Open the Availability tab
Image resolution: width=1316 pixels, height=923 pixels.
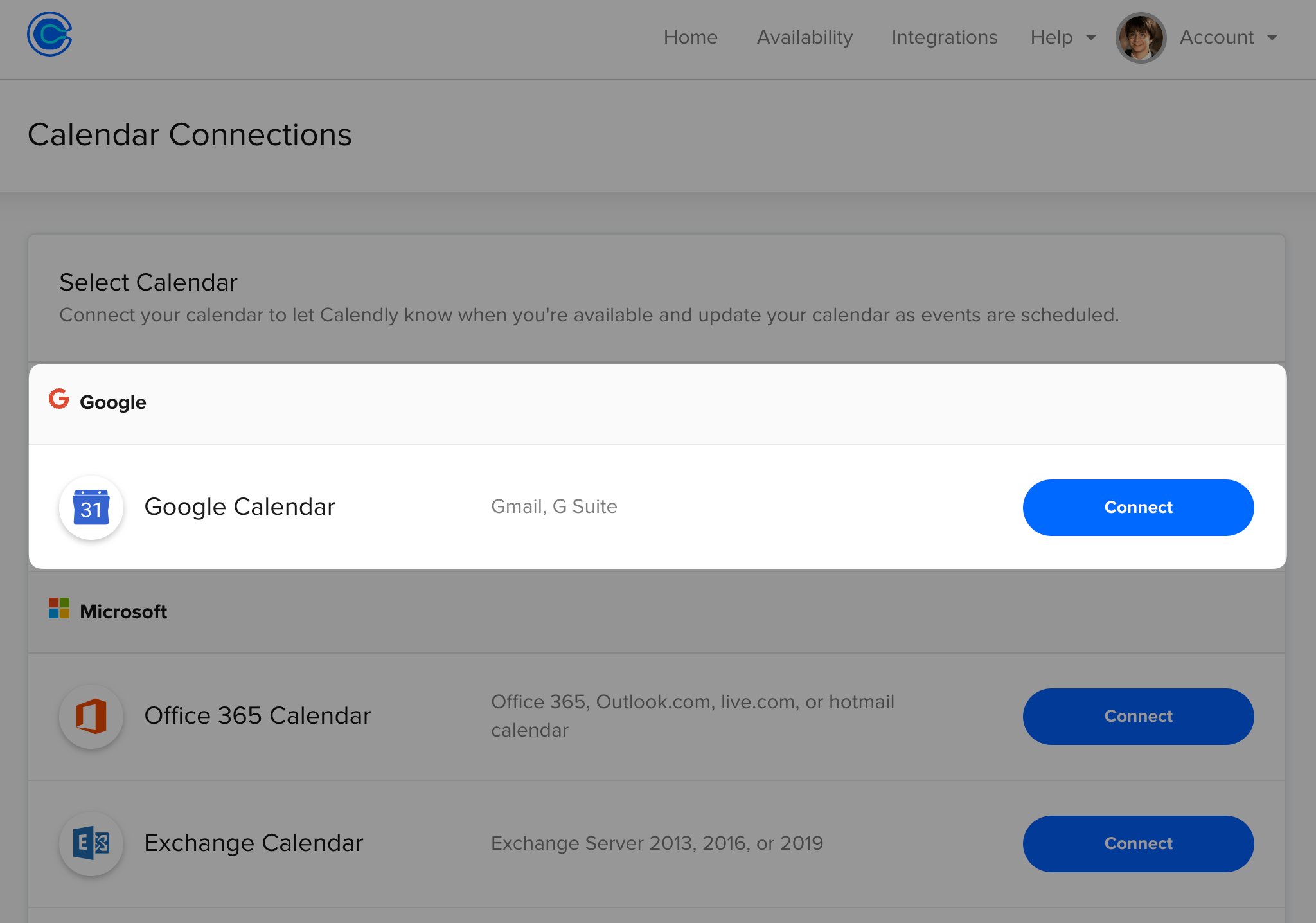[x=805, y=37]
